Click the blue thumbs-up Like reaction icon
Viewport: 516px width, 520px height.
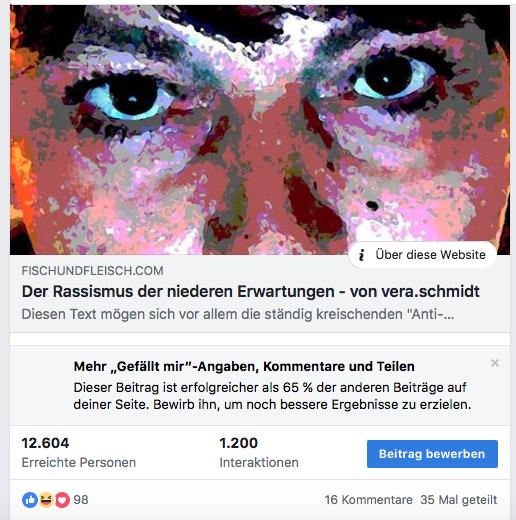coord(30,500)
